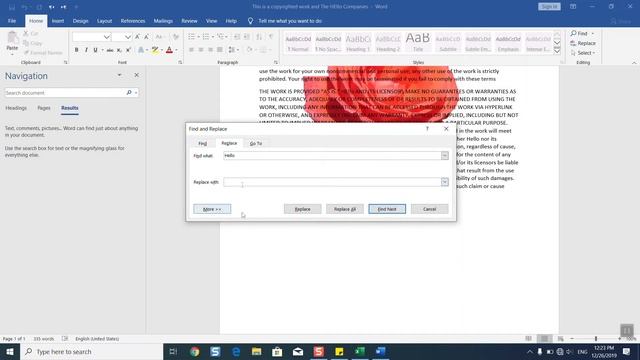Open Google Chrome from the taskbar
The width and height of the screenshot is (640, 360).
click(x=195, y=351)
